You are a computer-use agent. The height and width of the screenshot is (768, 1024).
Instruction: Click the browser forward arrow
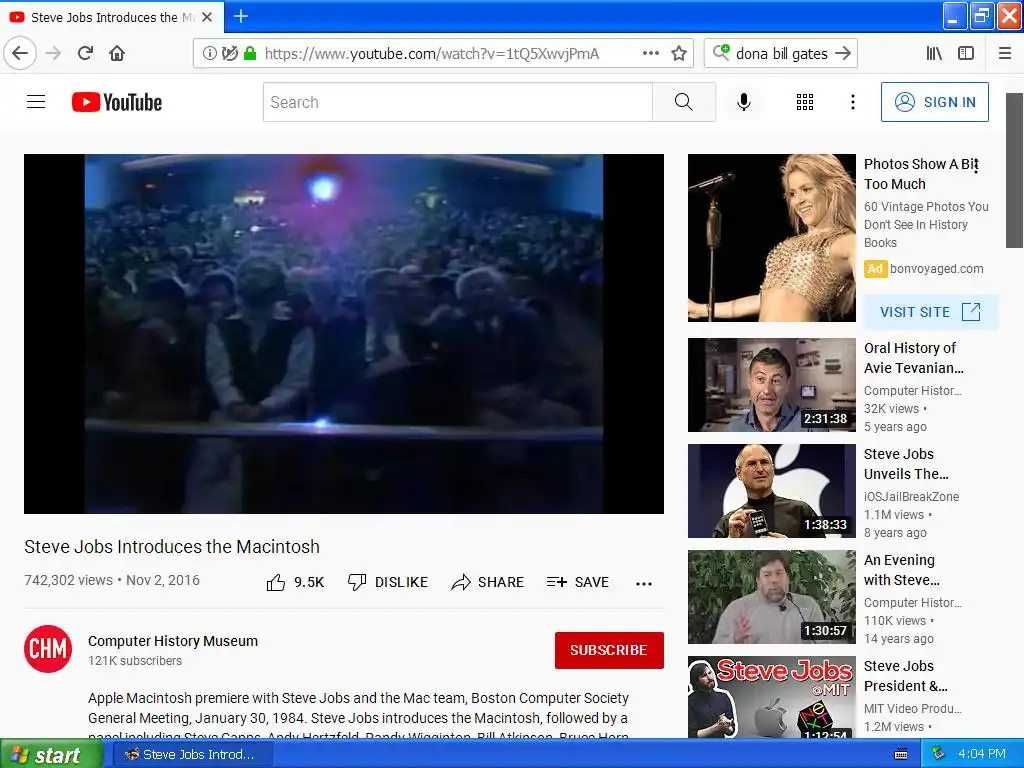(x=54, y=53)
